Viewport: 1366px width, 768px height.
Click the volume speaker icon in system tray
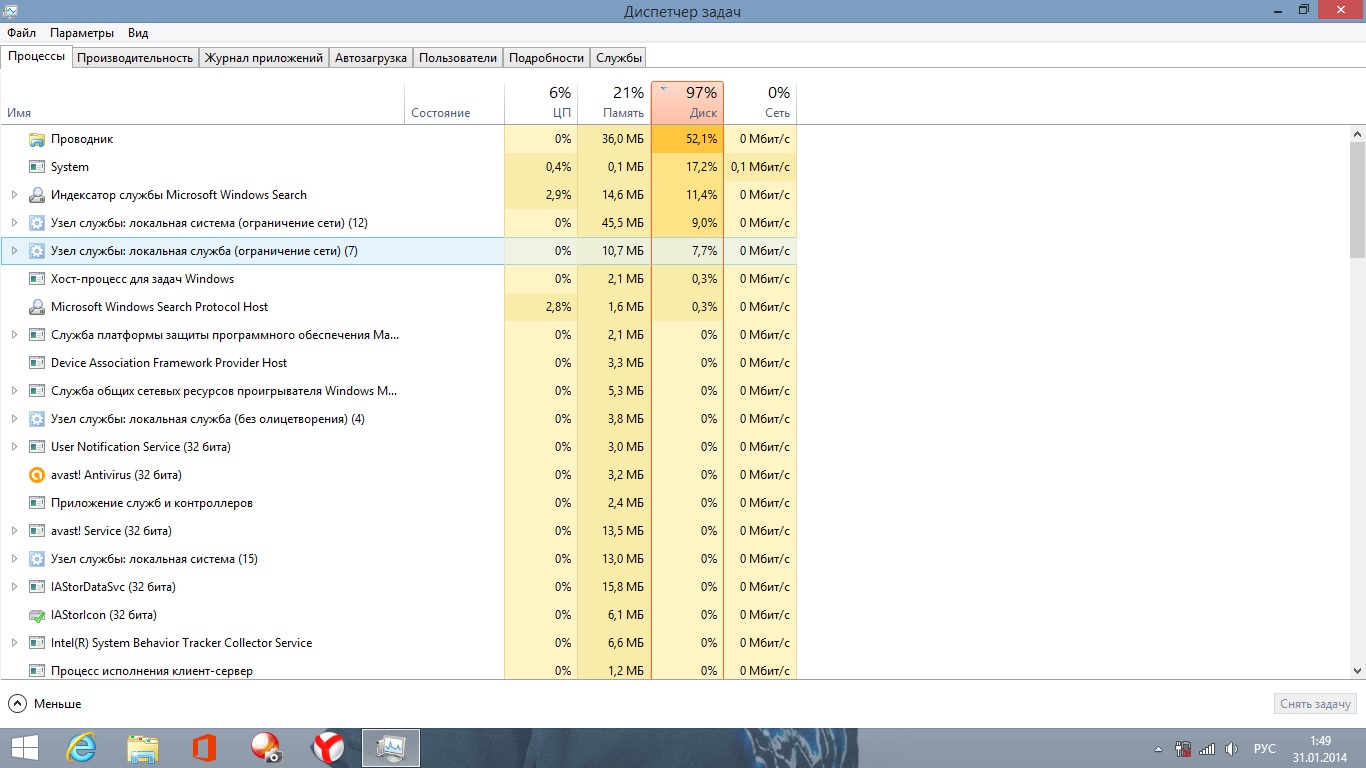click(x=1231, y=748)
